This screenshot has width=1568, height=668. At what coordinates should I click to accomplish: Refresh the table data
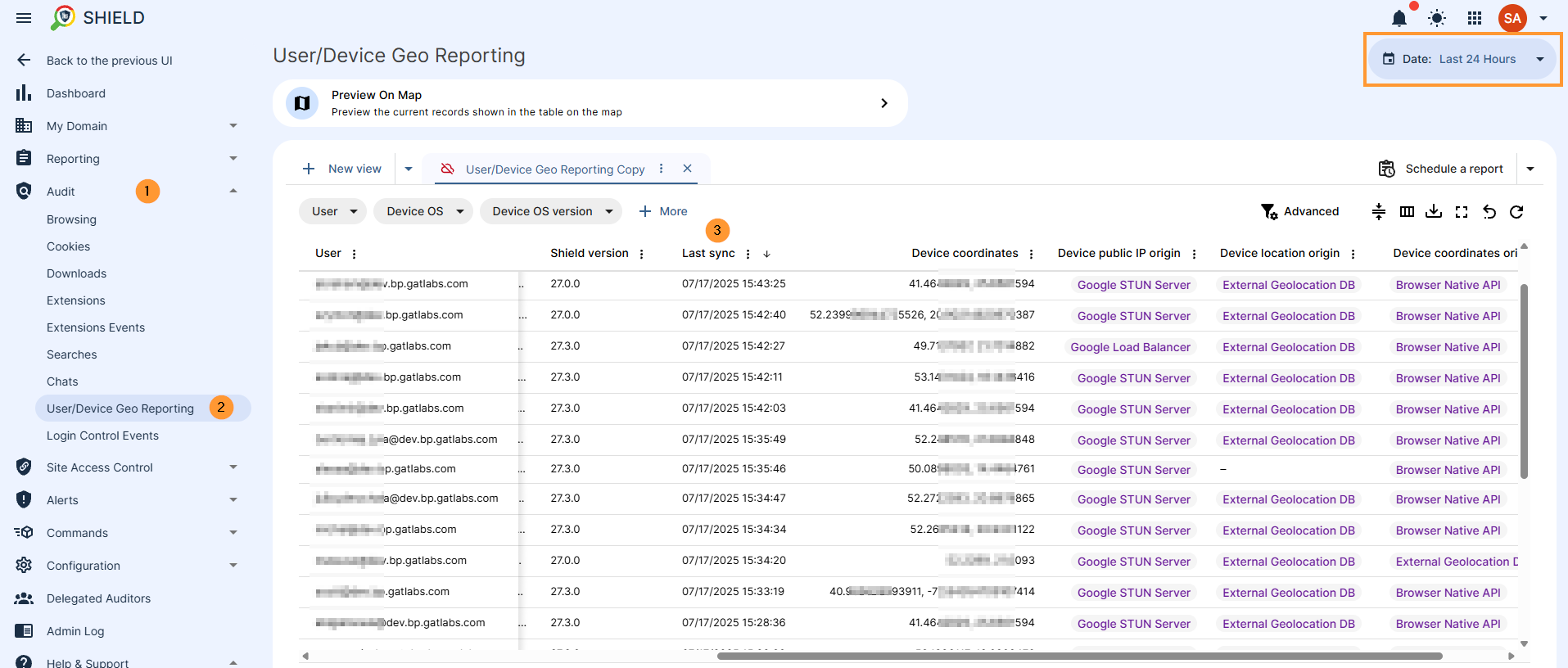pos(1516,211)
